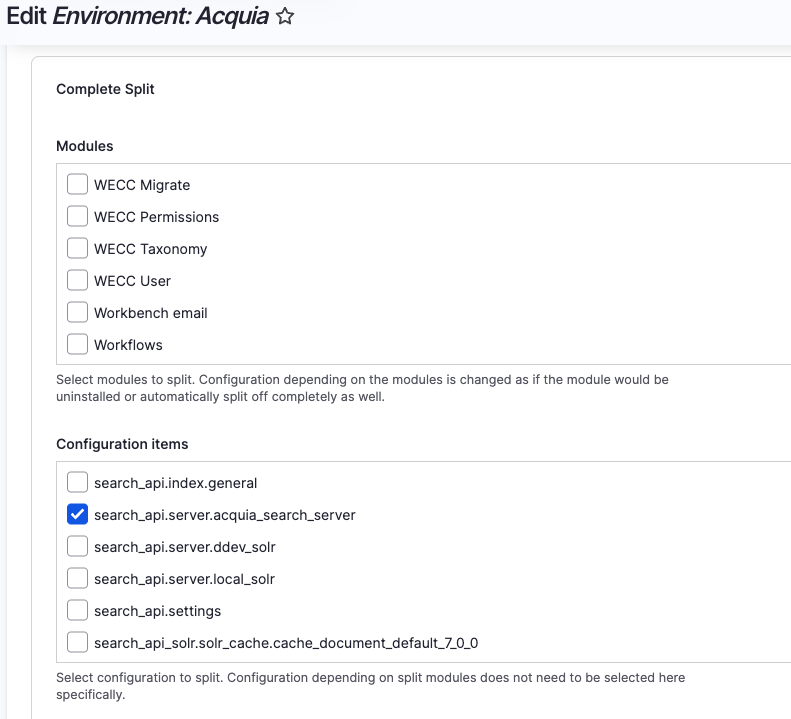Check the search_api.server.local_solr checkbox
Viewport: 791px width, 719px height.
tap(77, 578)
